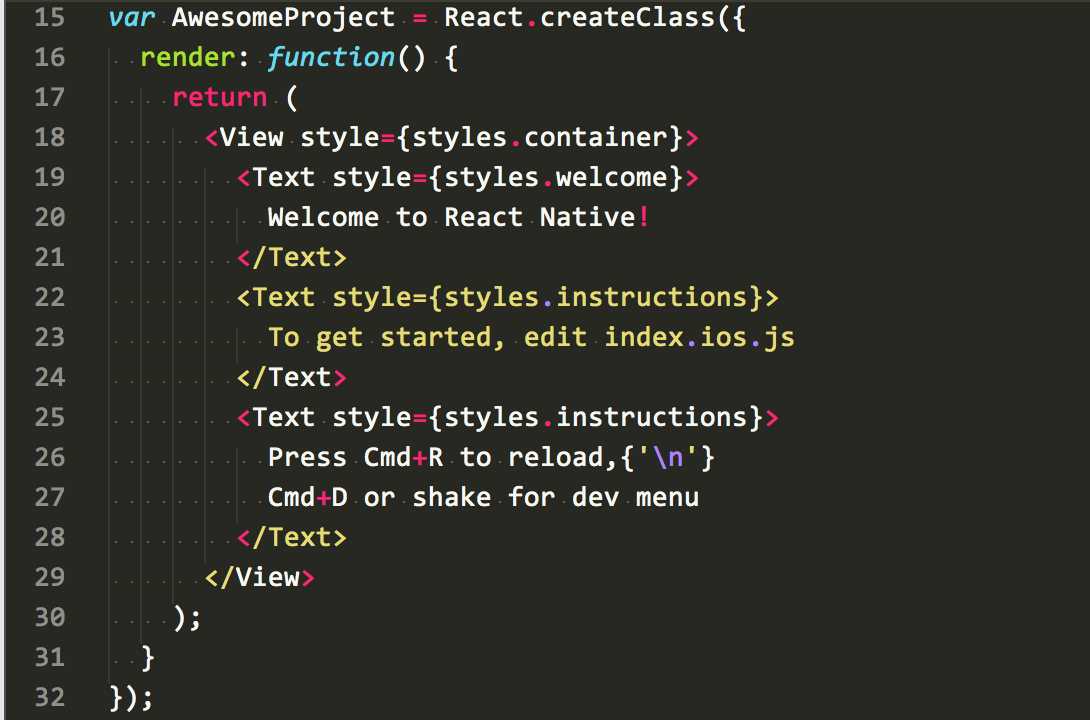Click the 'return' keyword

click(220, 97)
